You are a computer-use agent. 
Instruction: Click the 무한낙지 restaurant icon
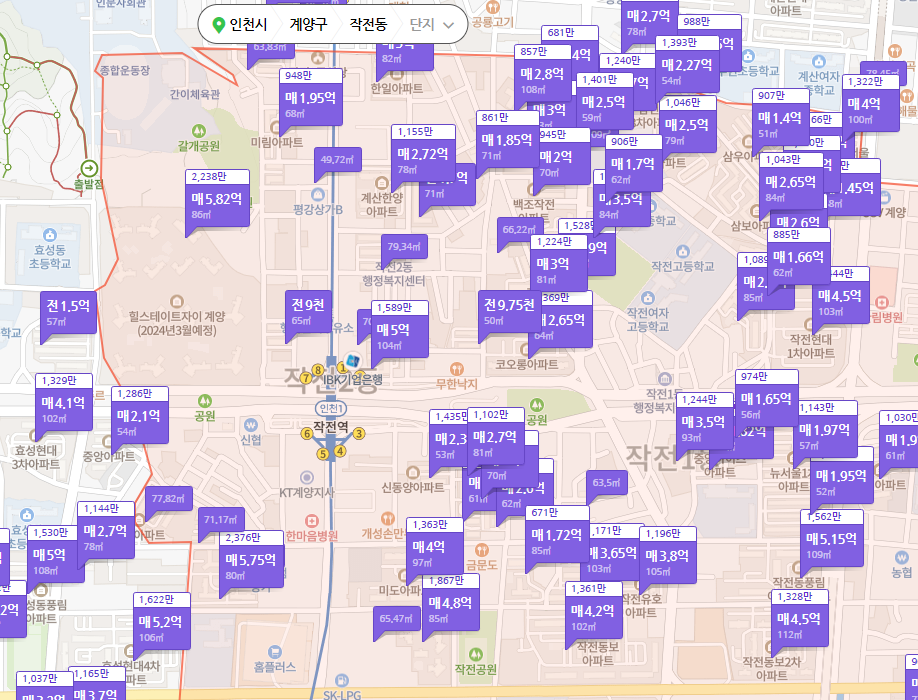(x=457, y=369)
